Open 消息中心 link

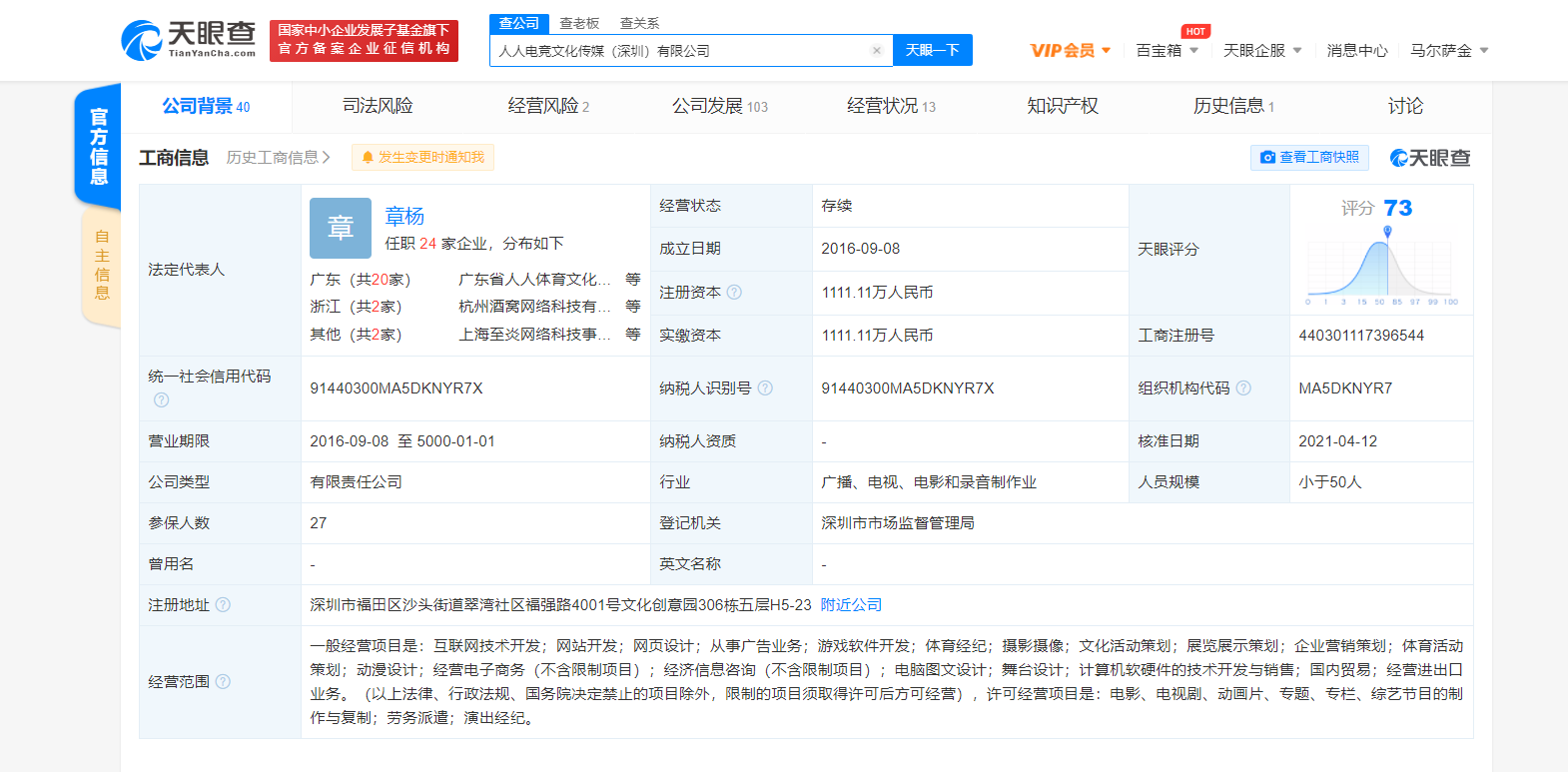pos(1356,50)
